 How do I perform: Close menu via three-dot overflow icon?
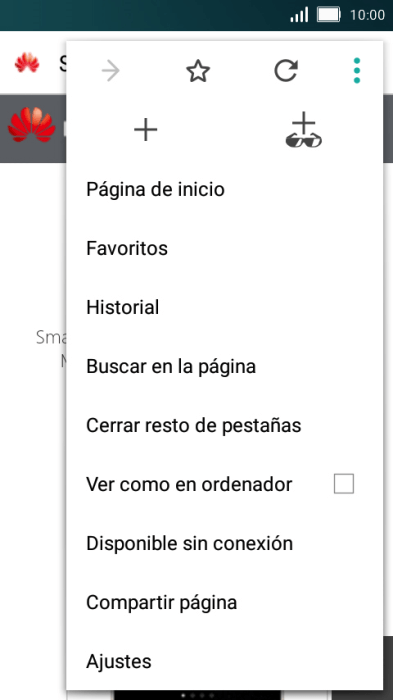tap(356, 71)
